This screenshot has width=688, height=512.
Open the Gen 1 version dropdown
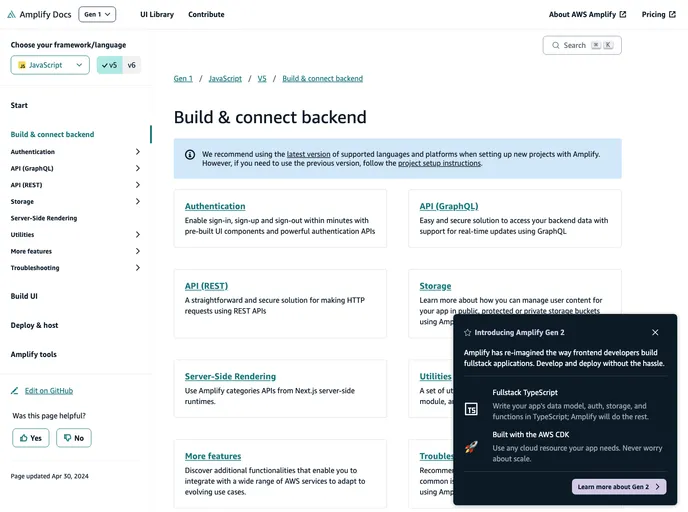click(x=97, y=14)
